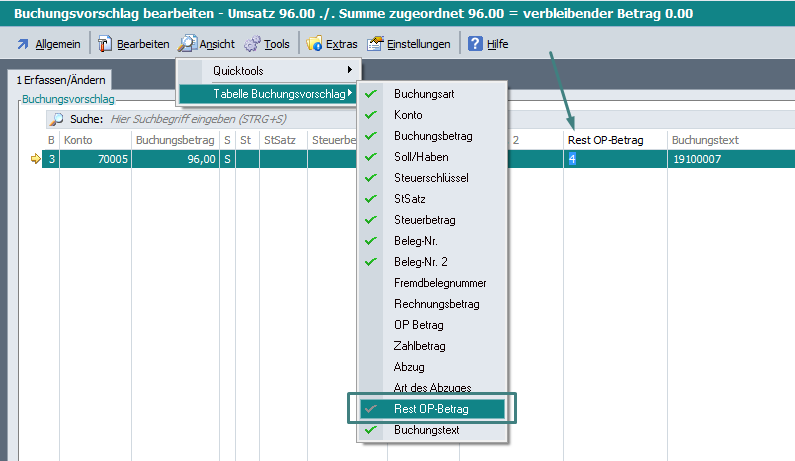Click the Buchungstext column header
795x461 pixels.
tap(705, 140)
